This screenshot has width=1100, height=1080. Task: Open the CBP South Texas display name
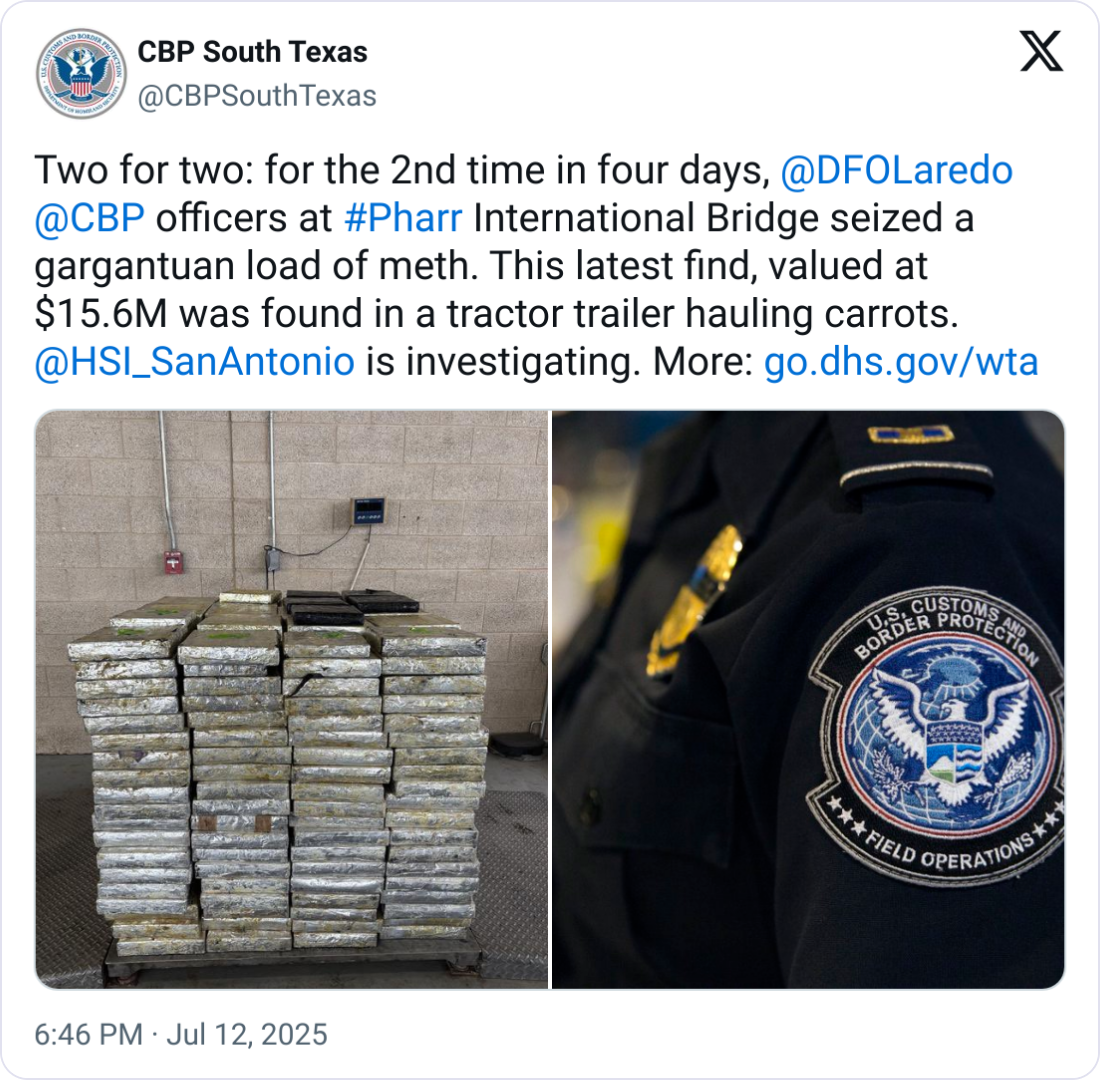click(252, 52)
